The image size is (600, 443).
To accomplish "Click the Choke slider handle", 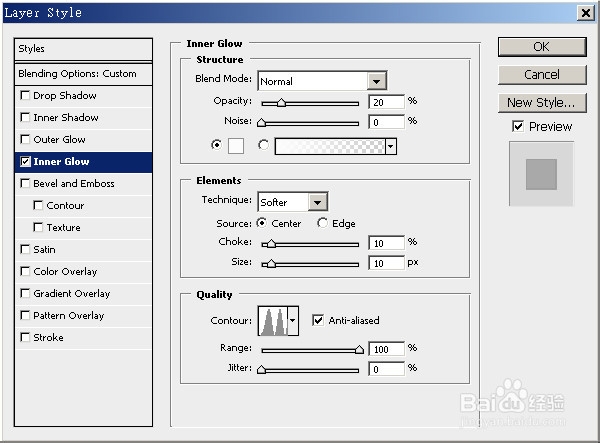I will pos(271,244).
